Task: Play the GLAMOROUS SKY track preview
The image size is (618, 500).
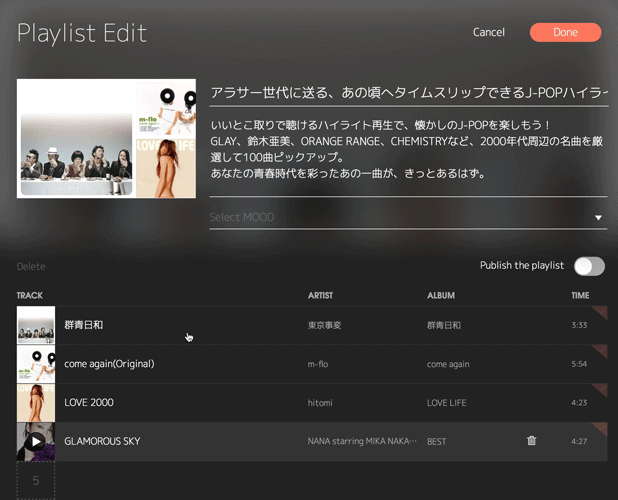Action: coord(36,442)
